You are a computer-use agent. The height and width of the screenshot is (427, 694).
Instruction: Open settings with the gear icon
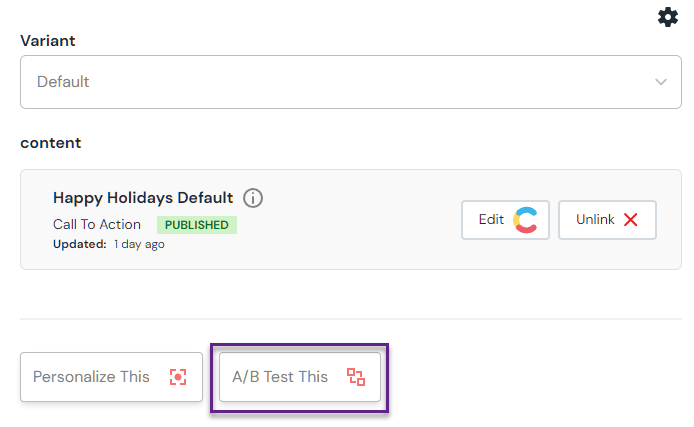667,17
